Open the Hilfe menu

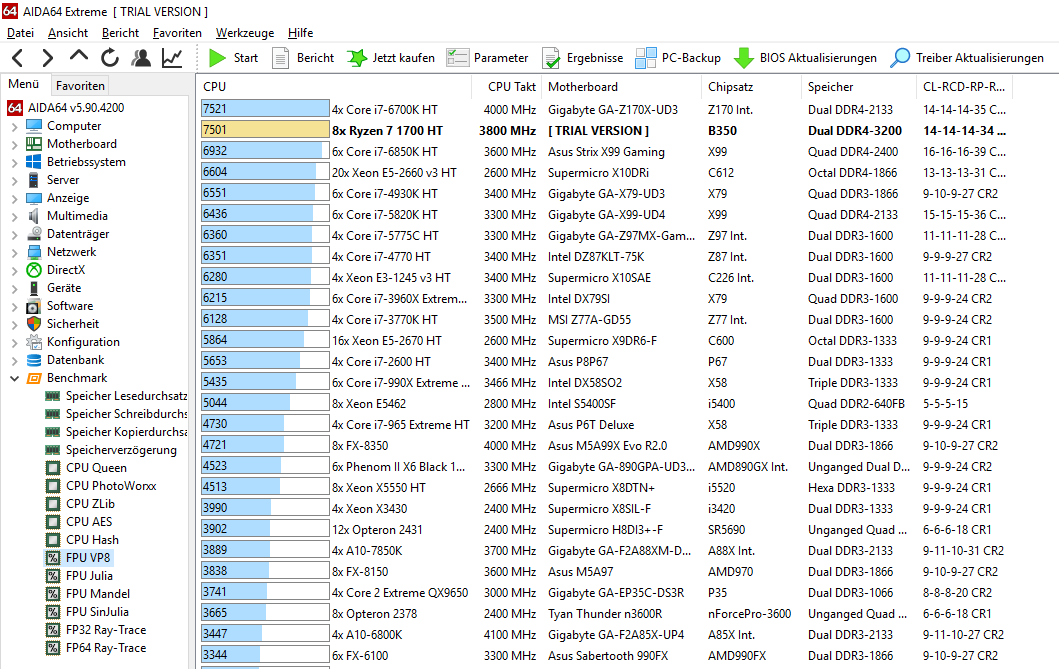tap(301, 32)
